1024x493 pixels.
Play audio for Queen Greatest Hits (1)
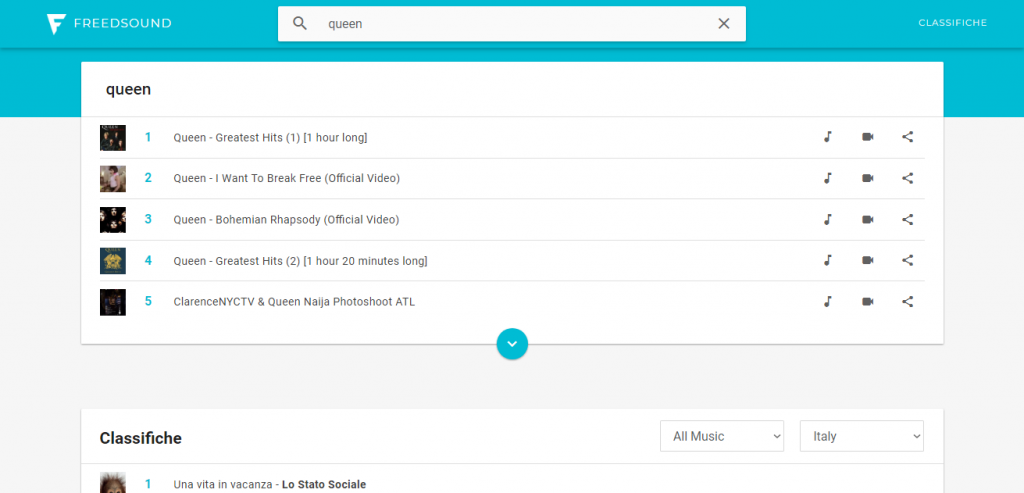pos(827,137)
